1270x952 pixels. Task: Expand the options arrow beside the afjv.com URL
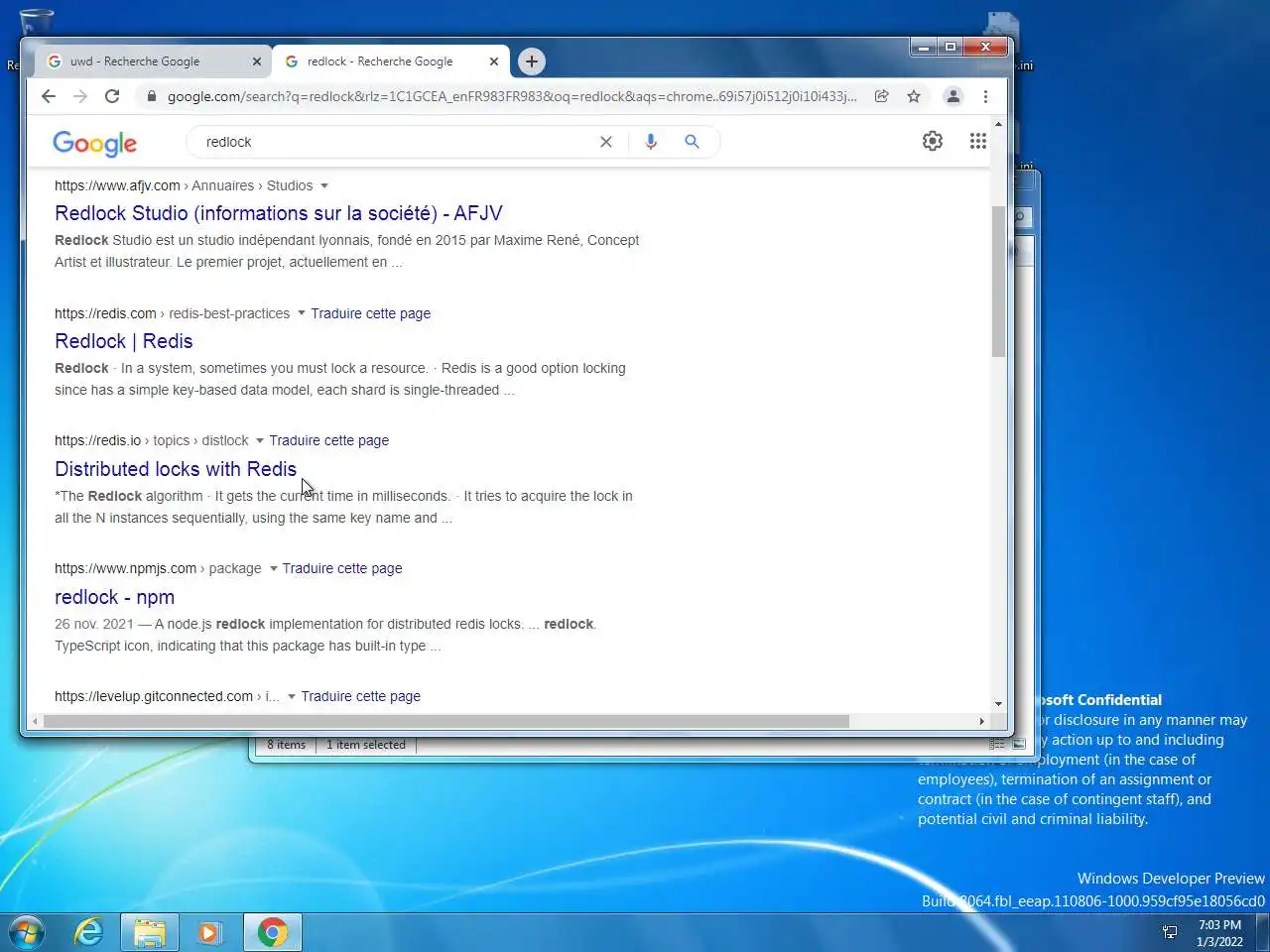[324, 186]
